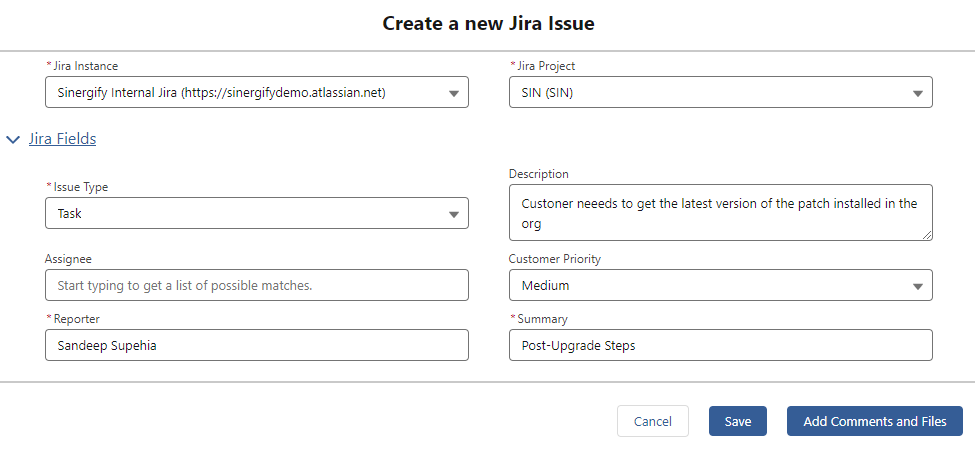This screenshot has width=975, height=450.
Task: Click the Summary field label
Action: pos(542,319)
